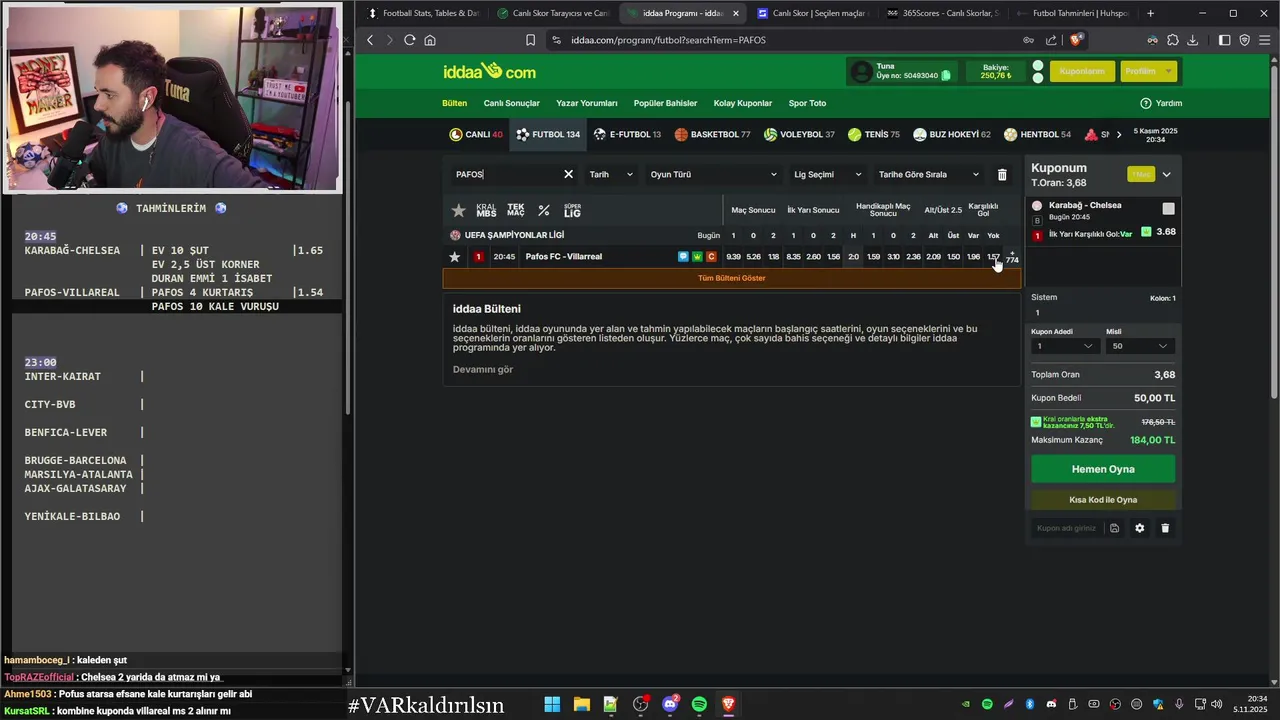Image resolution: width=1280 pixels, height=720 pixels.
Task: Open the blue comment icon on Pafos match
Action: point(683,257)
